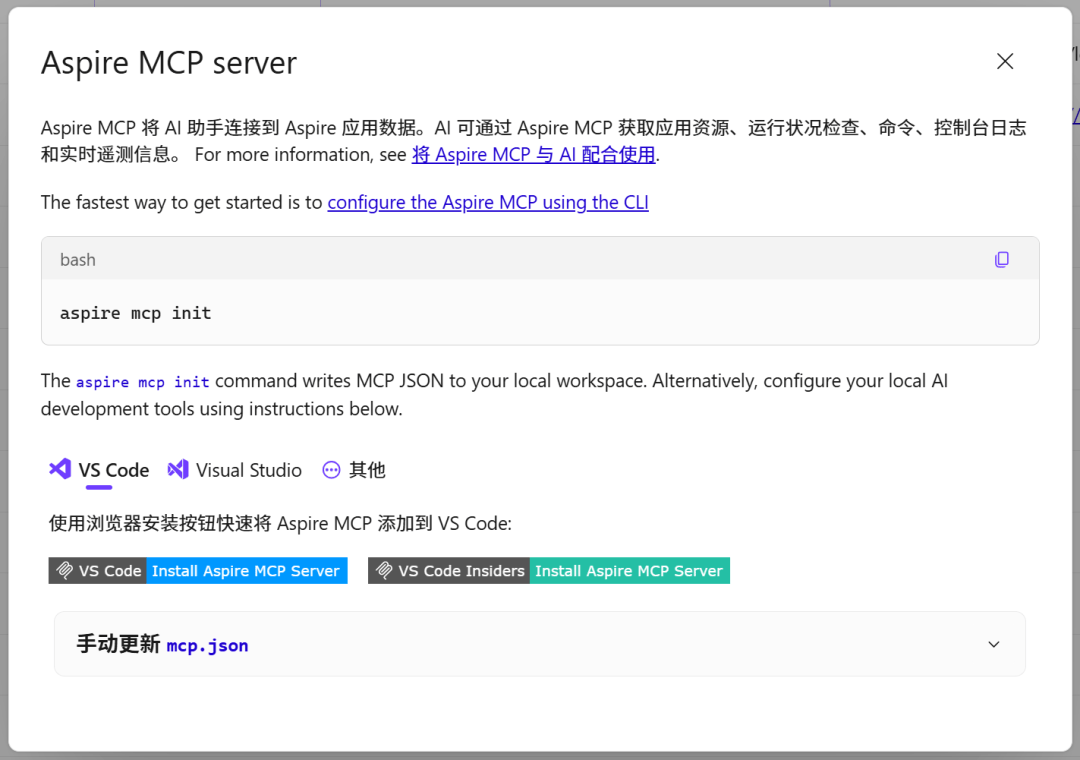Viewport: 1080px width, 760px height.
Task: Click the aspire mcp init command text
Action: (x=135, y=312)
